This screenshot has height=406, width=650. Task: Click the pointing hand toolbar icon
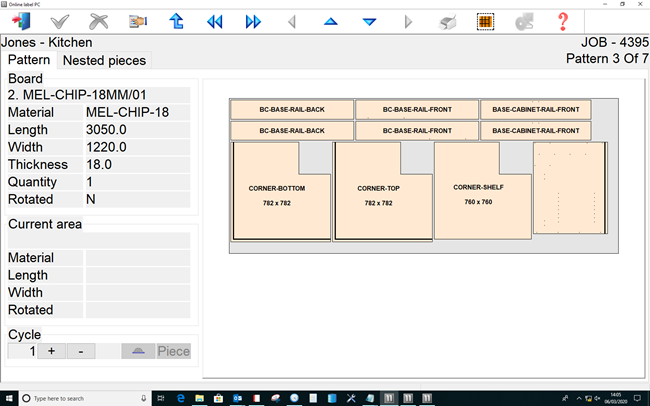click(137, 21)
